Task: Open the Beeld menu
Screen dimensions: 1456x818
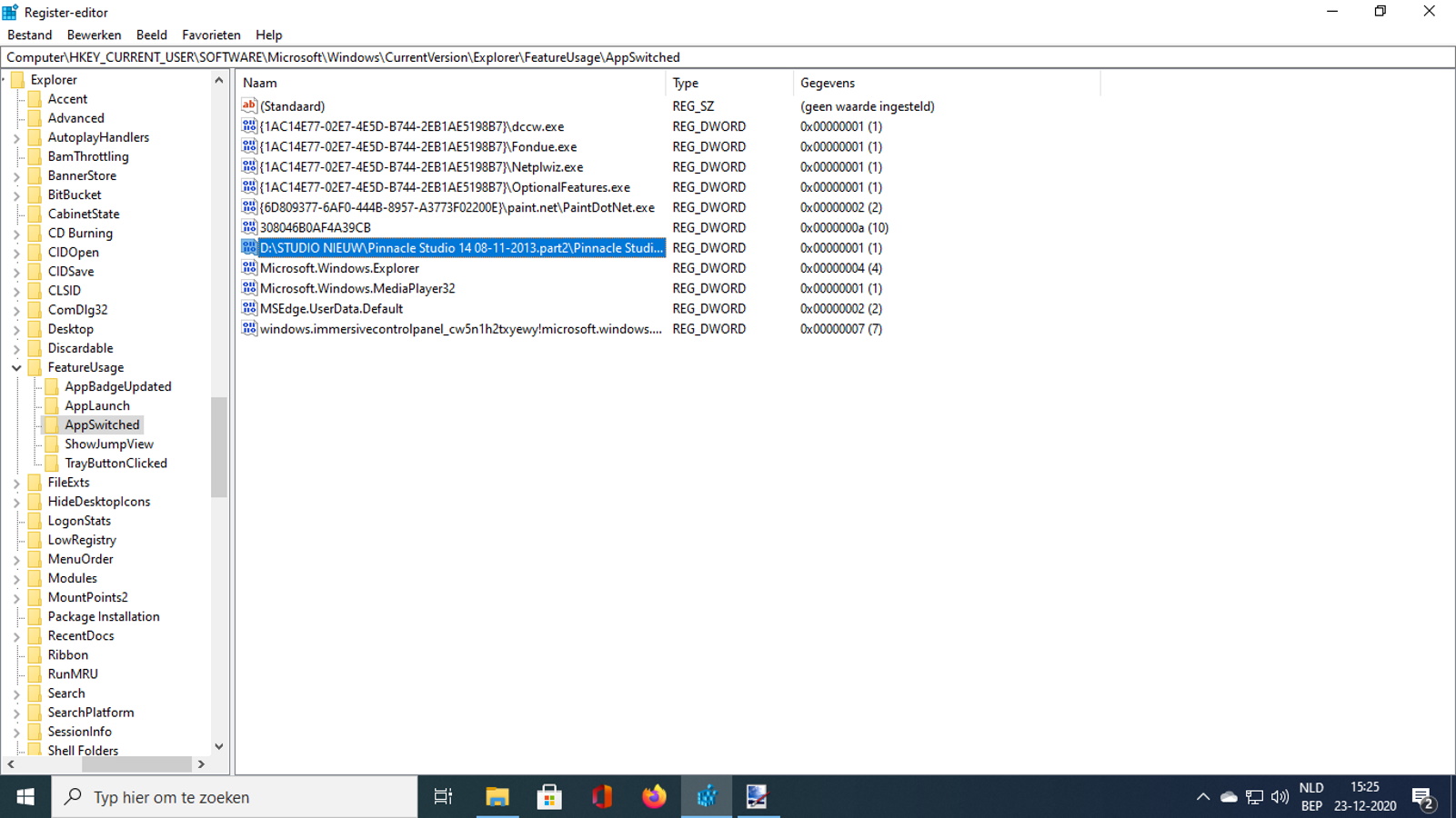Action: (x=152, y=35)
